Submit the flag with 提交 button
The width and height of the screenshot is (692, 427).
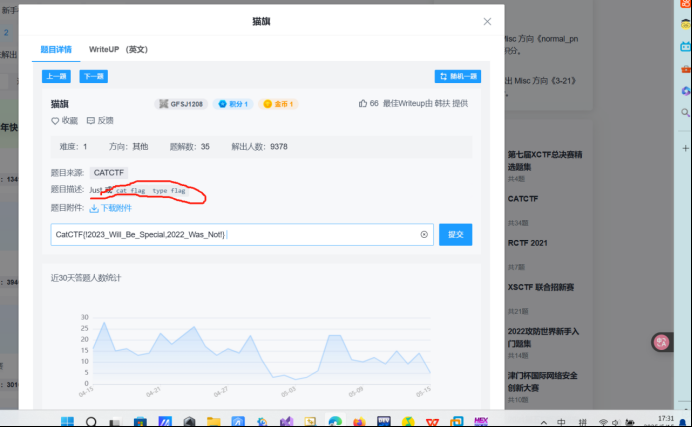(455, 234)
